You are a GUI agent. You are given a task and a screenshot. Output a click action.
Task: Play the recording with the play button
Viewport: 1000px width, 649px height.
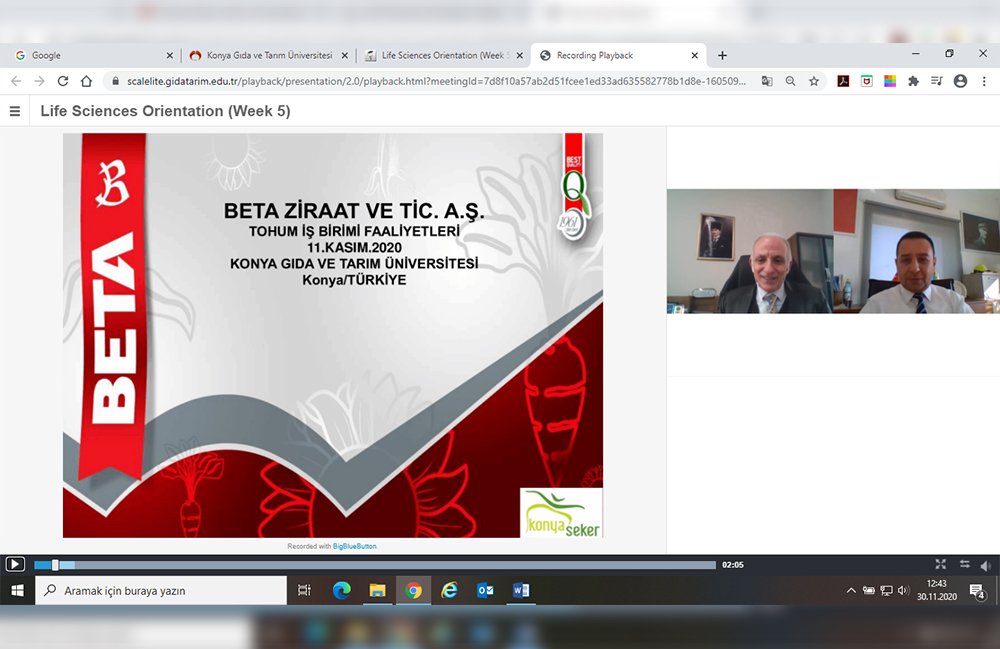tap(15, 564)
